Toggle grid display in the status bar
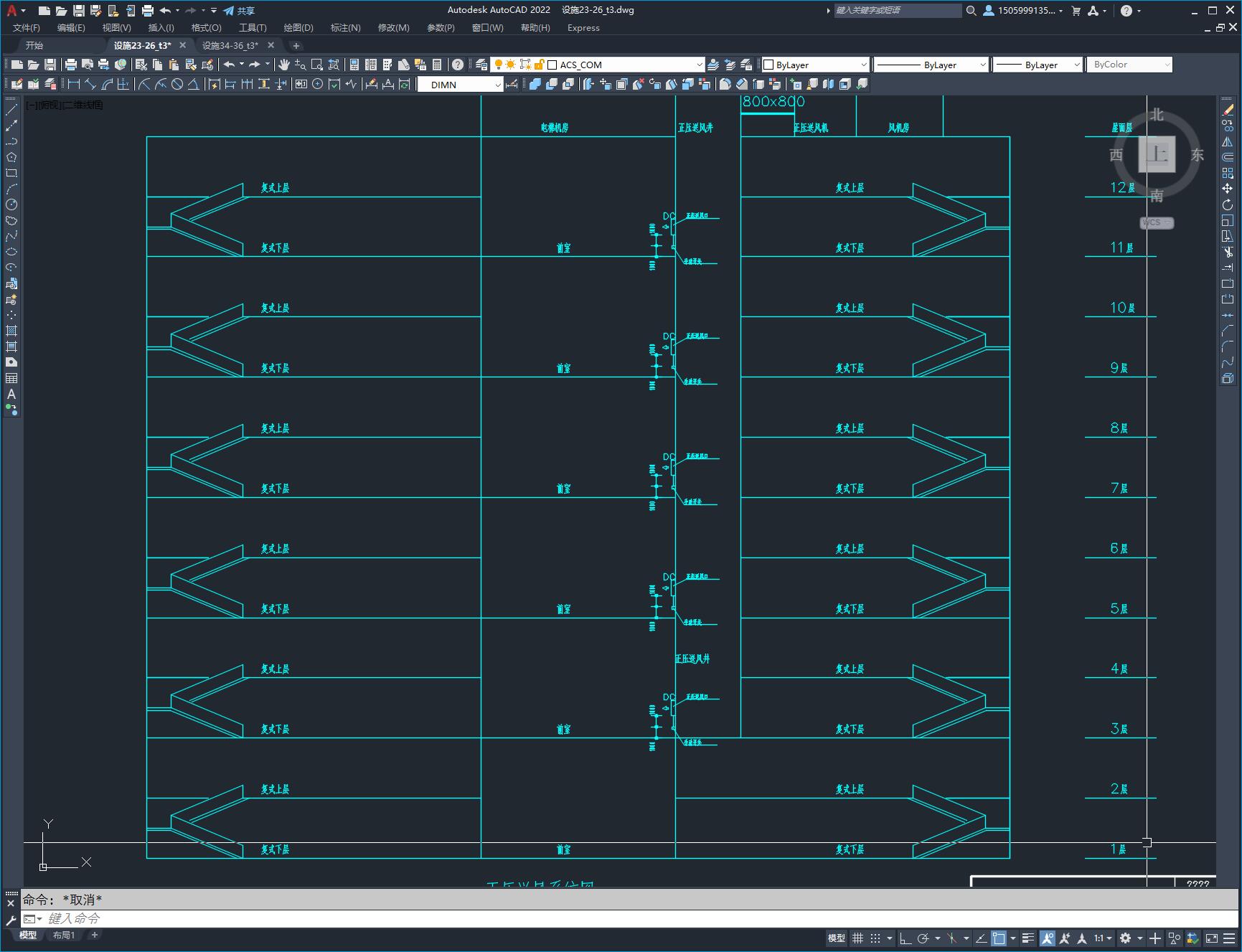Image resolution: width=1242 pixels, height=952 pixels. (857, 938)
